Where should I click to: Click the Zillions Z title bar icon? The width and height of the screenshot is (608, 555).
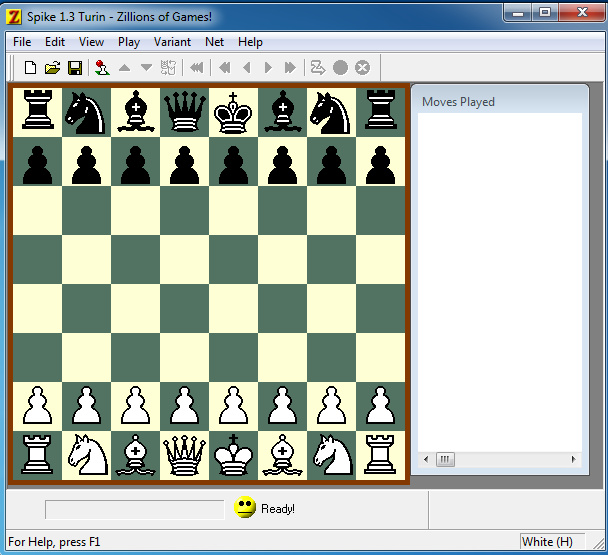coord(14,17)
